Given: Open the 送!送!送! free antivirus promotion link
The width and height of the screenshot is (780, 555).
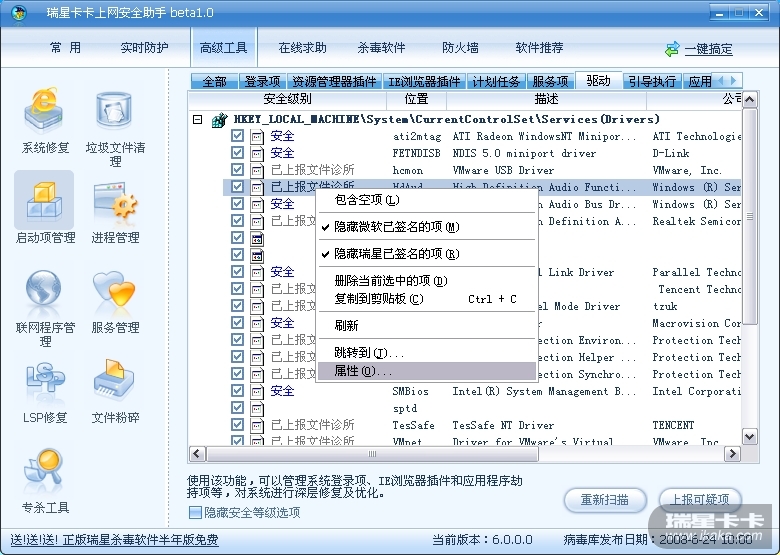Looking at the screenshot, I should (x=114, y=540).
